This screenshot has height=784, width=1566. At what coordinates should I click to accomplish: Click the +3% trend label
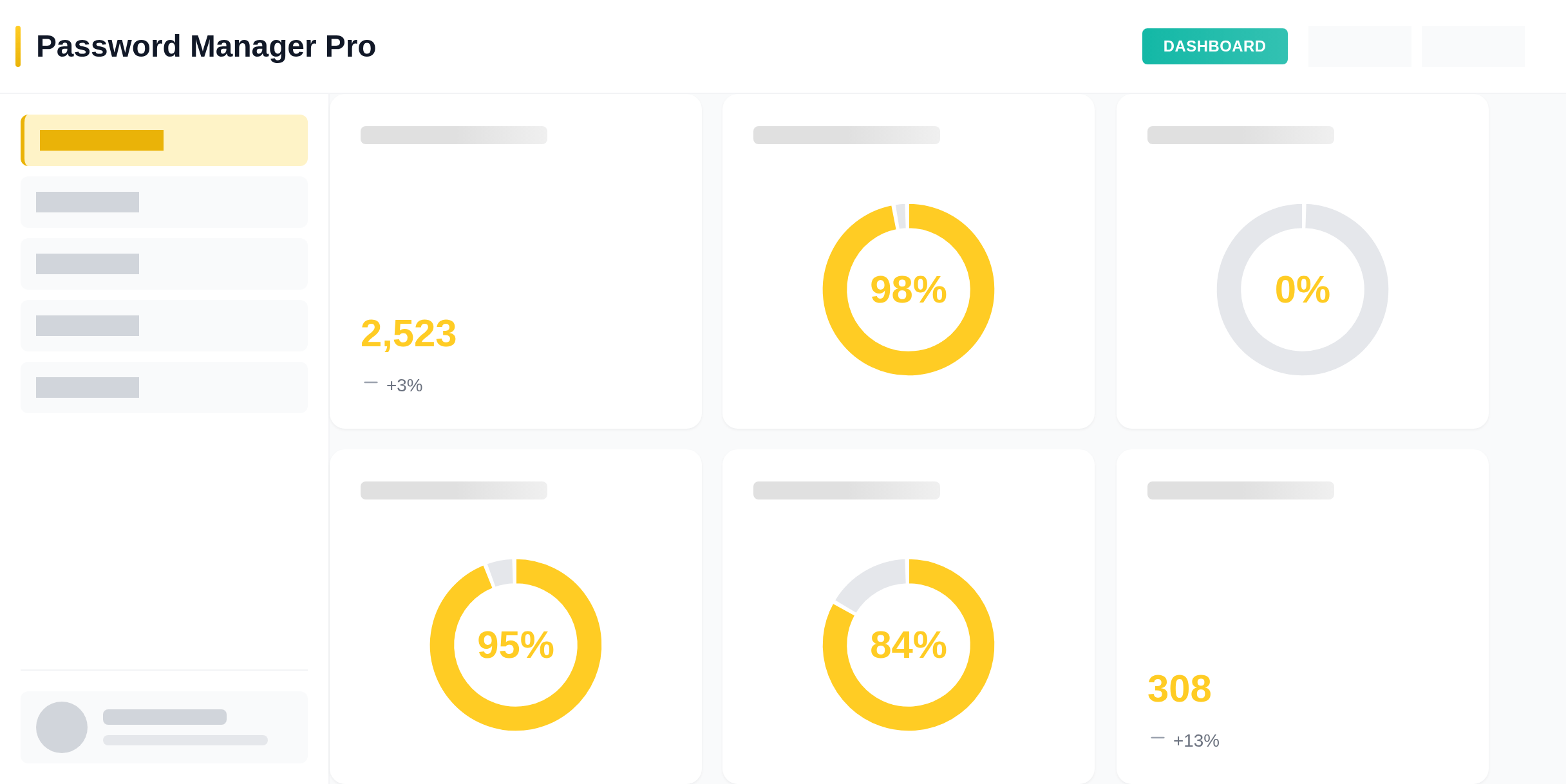pos(404,386)
